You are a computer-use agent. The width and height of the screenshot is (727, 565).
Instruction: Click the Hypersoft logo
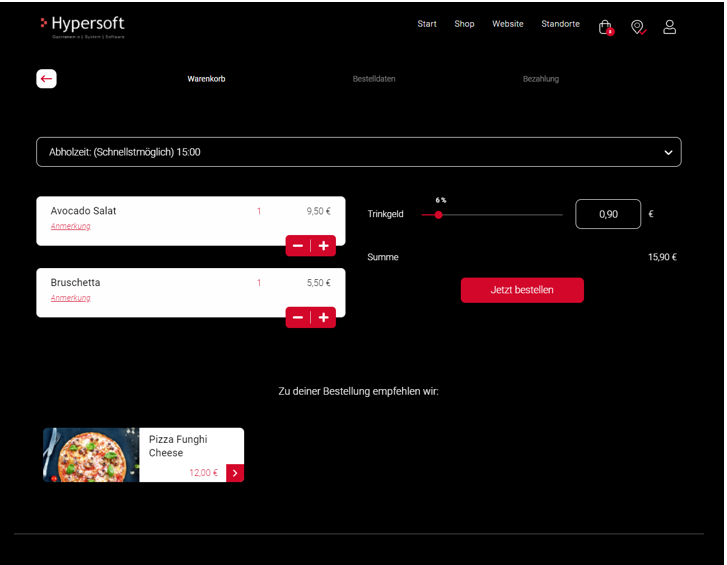pos(83,26)
